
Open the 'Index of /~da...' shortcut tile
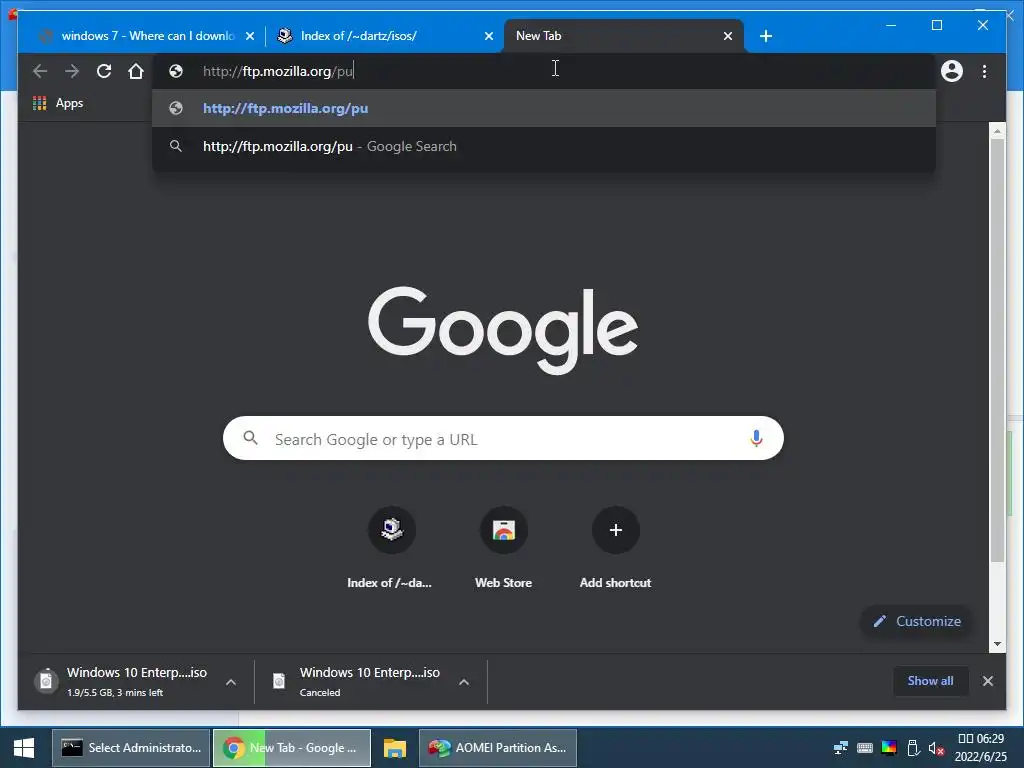coord(390,548)
